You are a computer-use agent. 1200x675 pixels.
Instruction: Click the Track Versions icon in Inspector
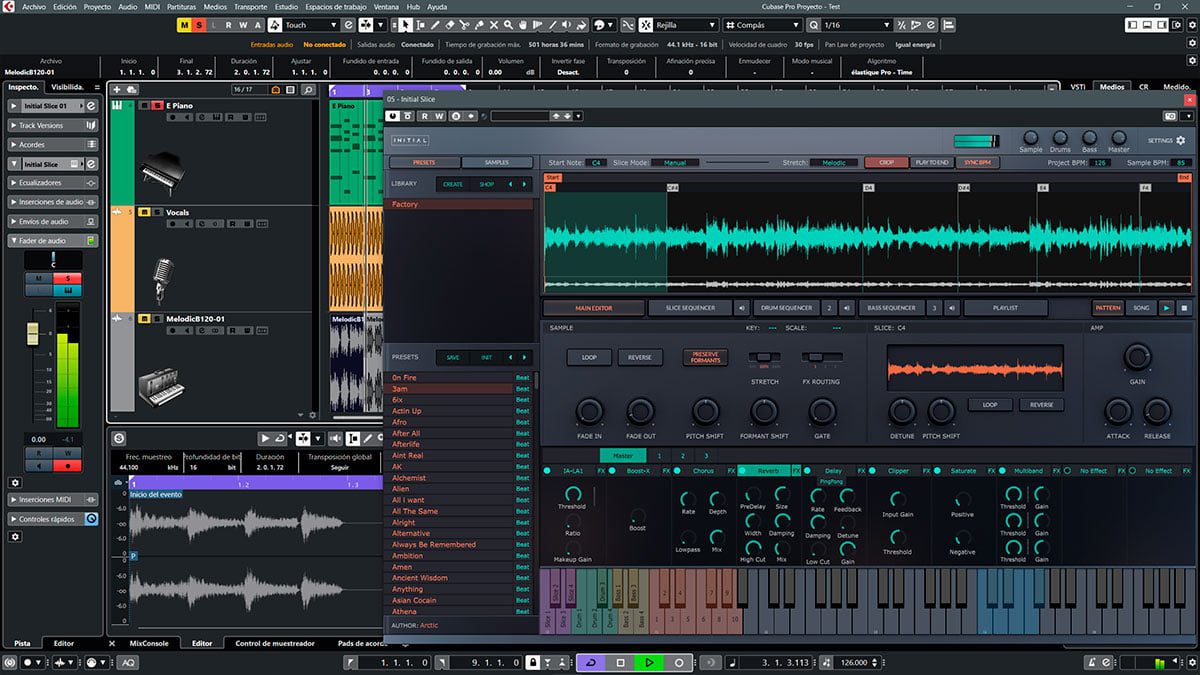pyautogui.click(x=90, y=125)
